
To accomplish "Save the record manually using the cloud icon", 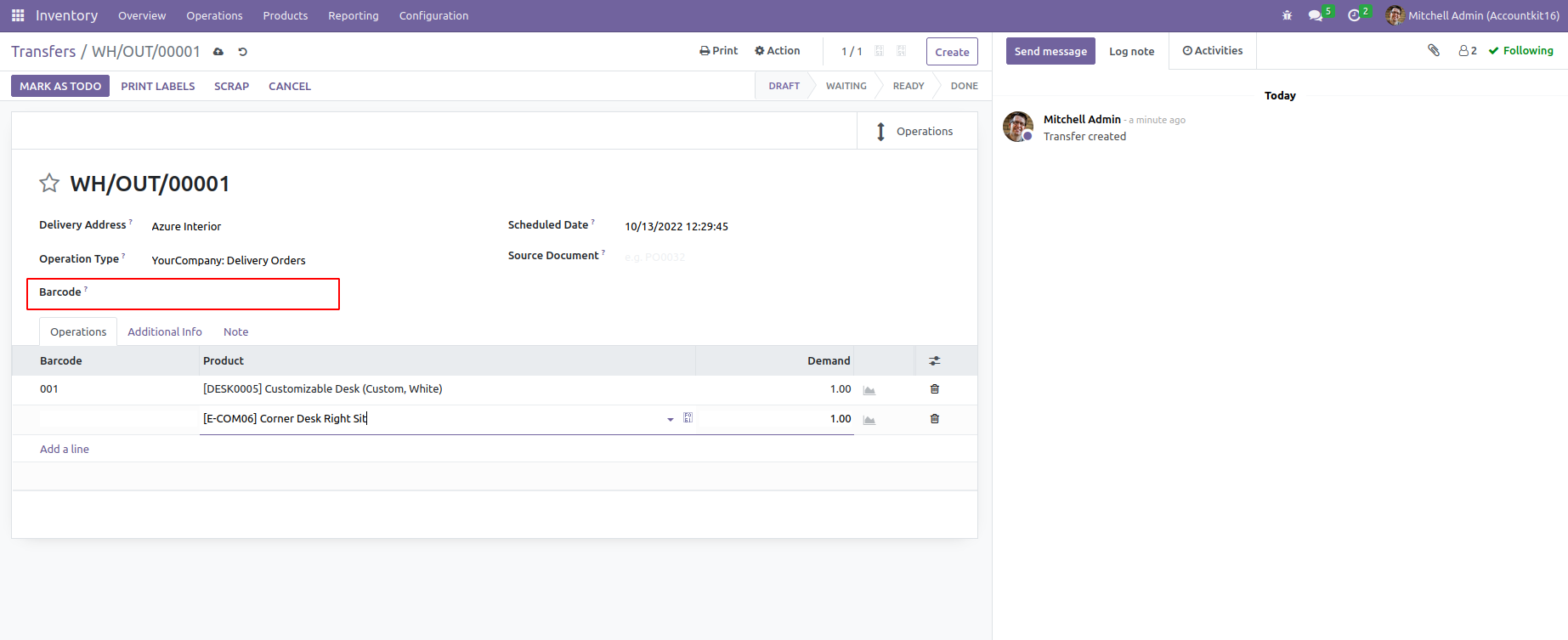I will 218,52.
